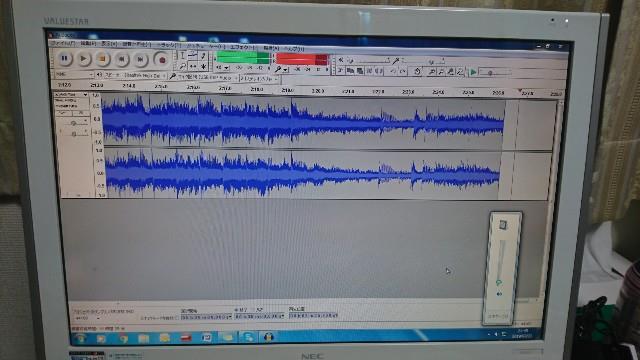Select the Envelope tool
This screenshot has width=640, height=360.
(x=193, y=56)
